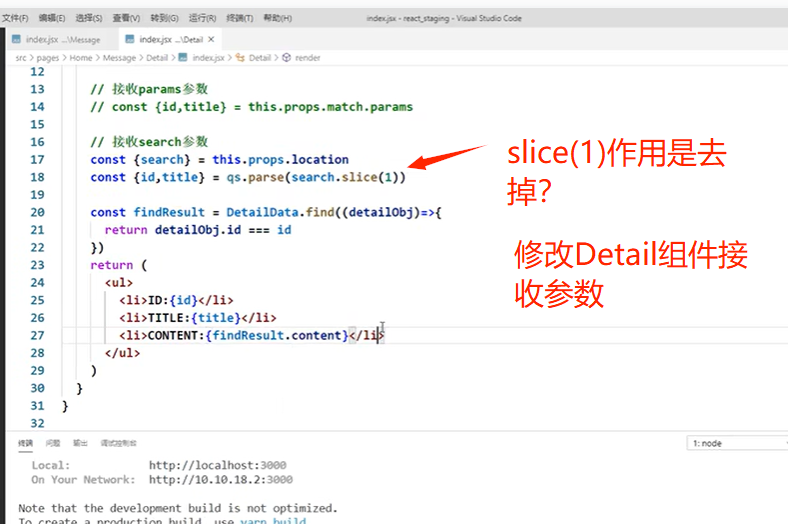Screen dimensions: 788x524
Task: Click 'DetailData.find' on line 20
Action: tap(280, 213)
